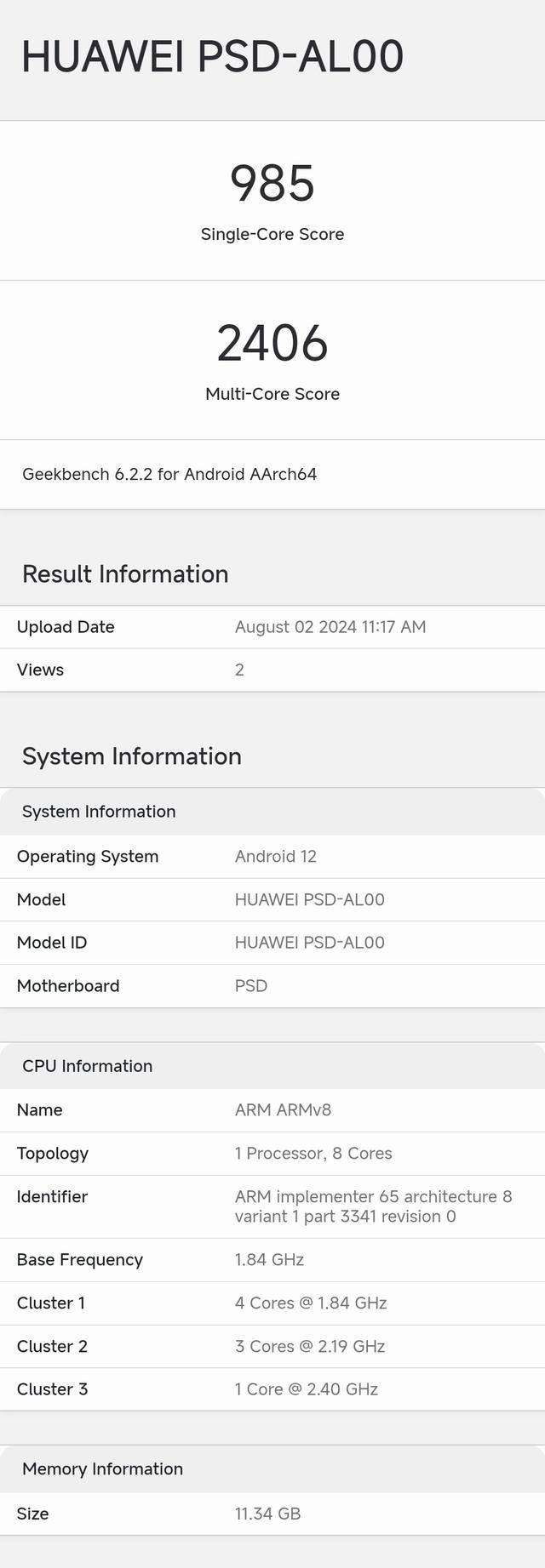
Task: Click the Android 12 operating system value
Action: tap(276, 856)
